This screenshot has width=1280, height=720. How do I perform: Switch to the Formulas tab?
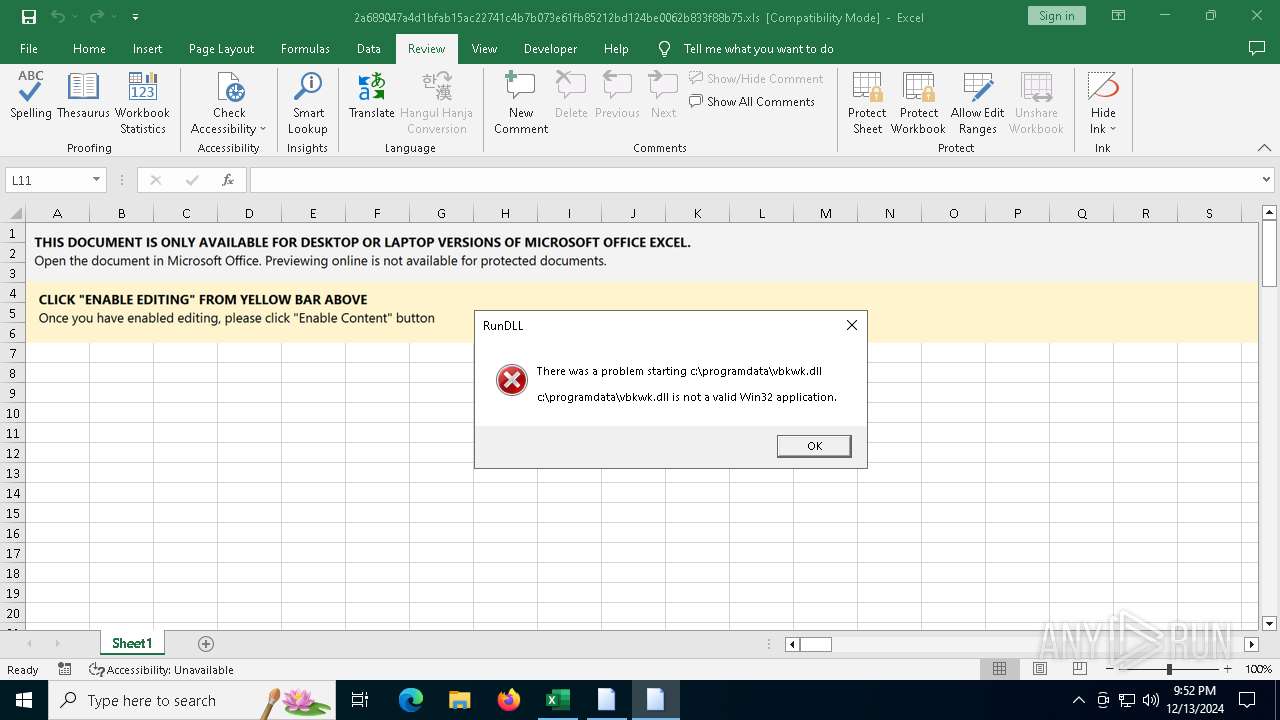coord(305,48)
